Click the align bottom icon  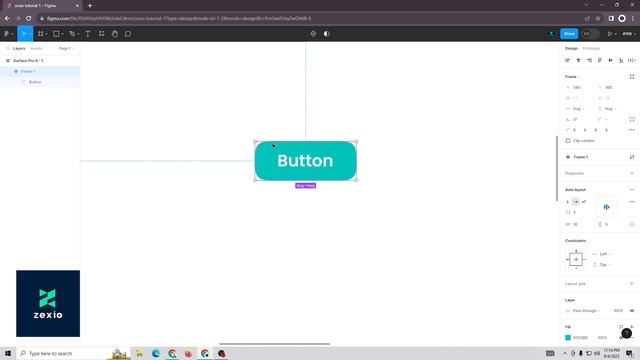pos(621,60)
